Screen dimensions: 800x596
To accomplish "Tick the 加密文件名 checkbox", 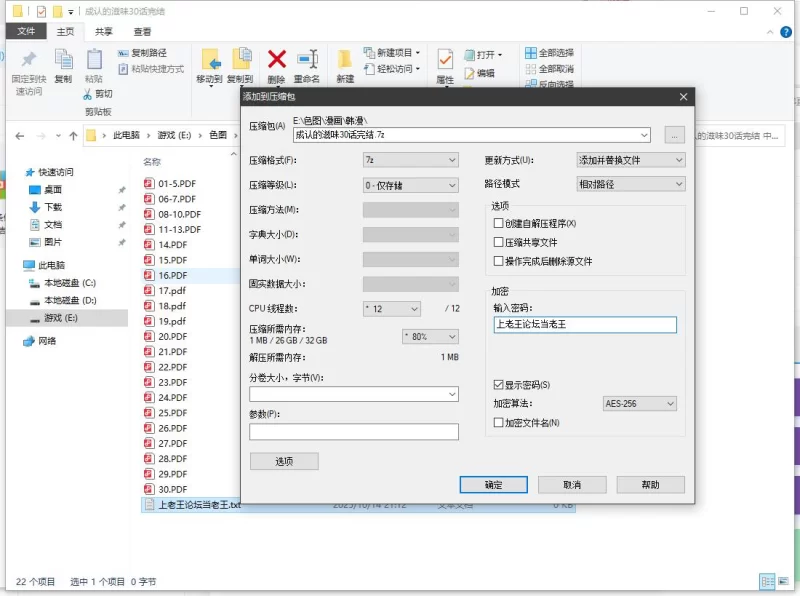I will tap(499, 423).
